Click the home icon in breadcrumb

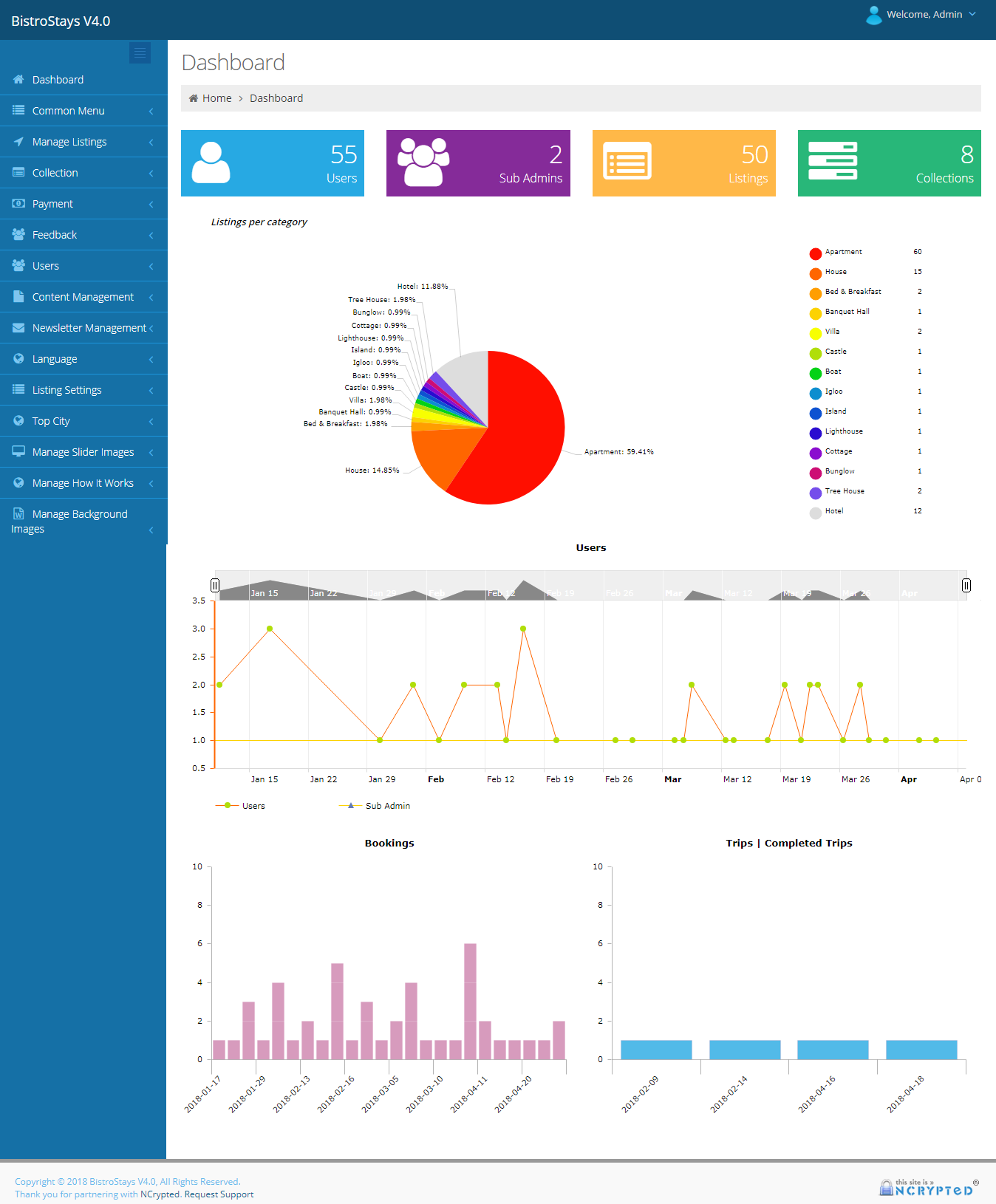[x=194, y=98]
